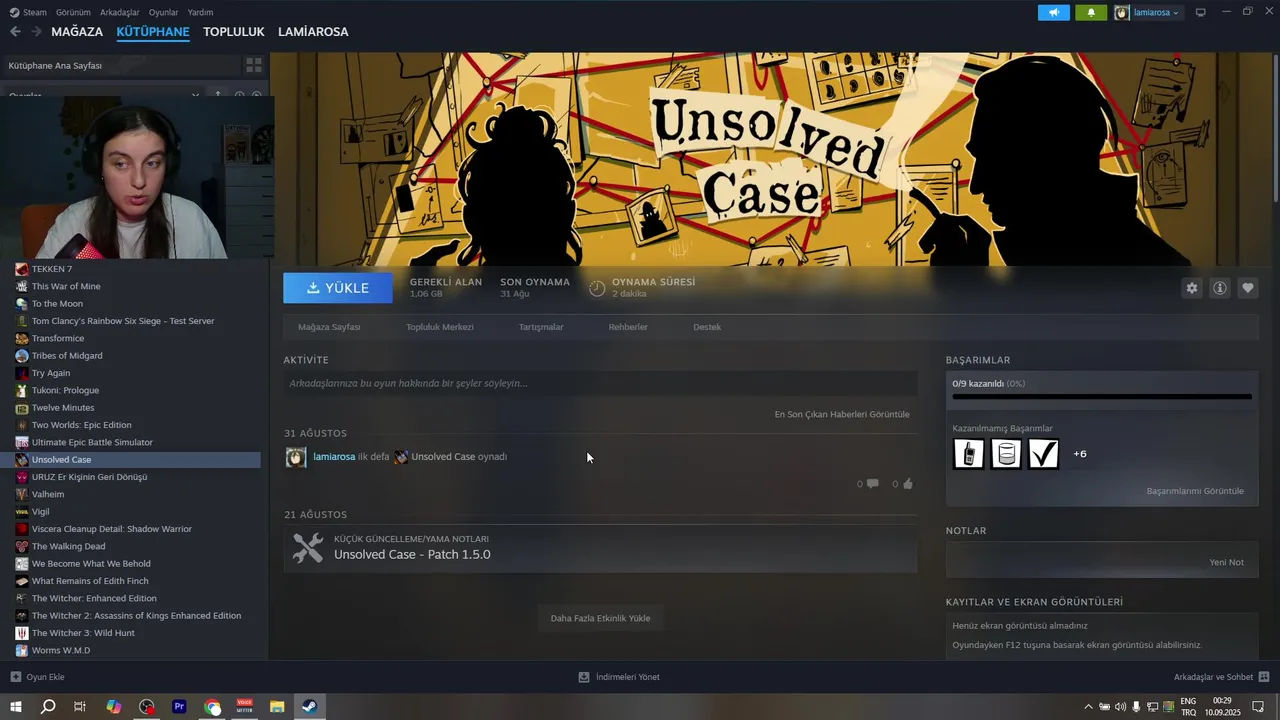Open the announcements megaphone button
This screenshot has width=1280, height=720.
(x=1053, y=12)
